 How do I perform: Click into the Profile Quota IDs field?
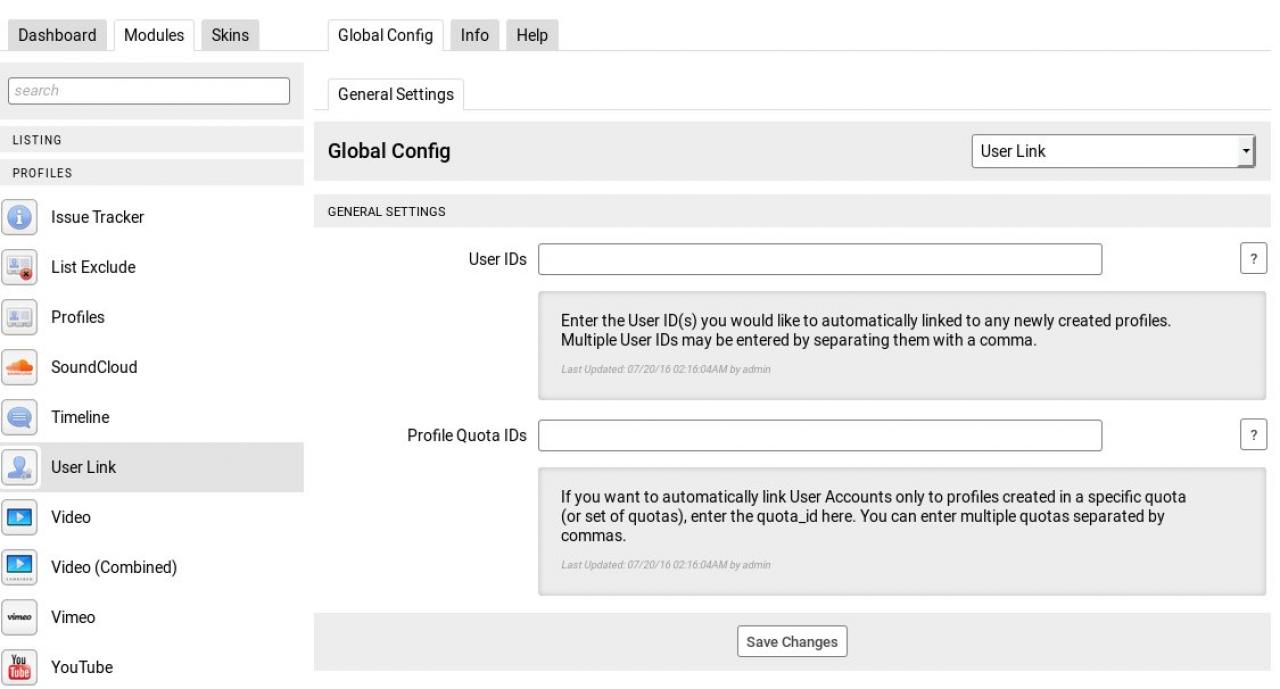[x=820, y=435]
